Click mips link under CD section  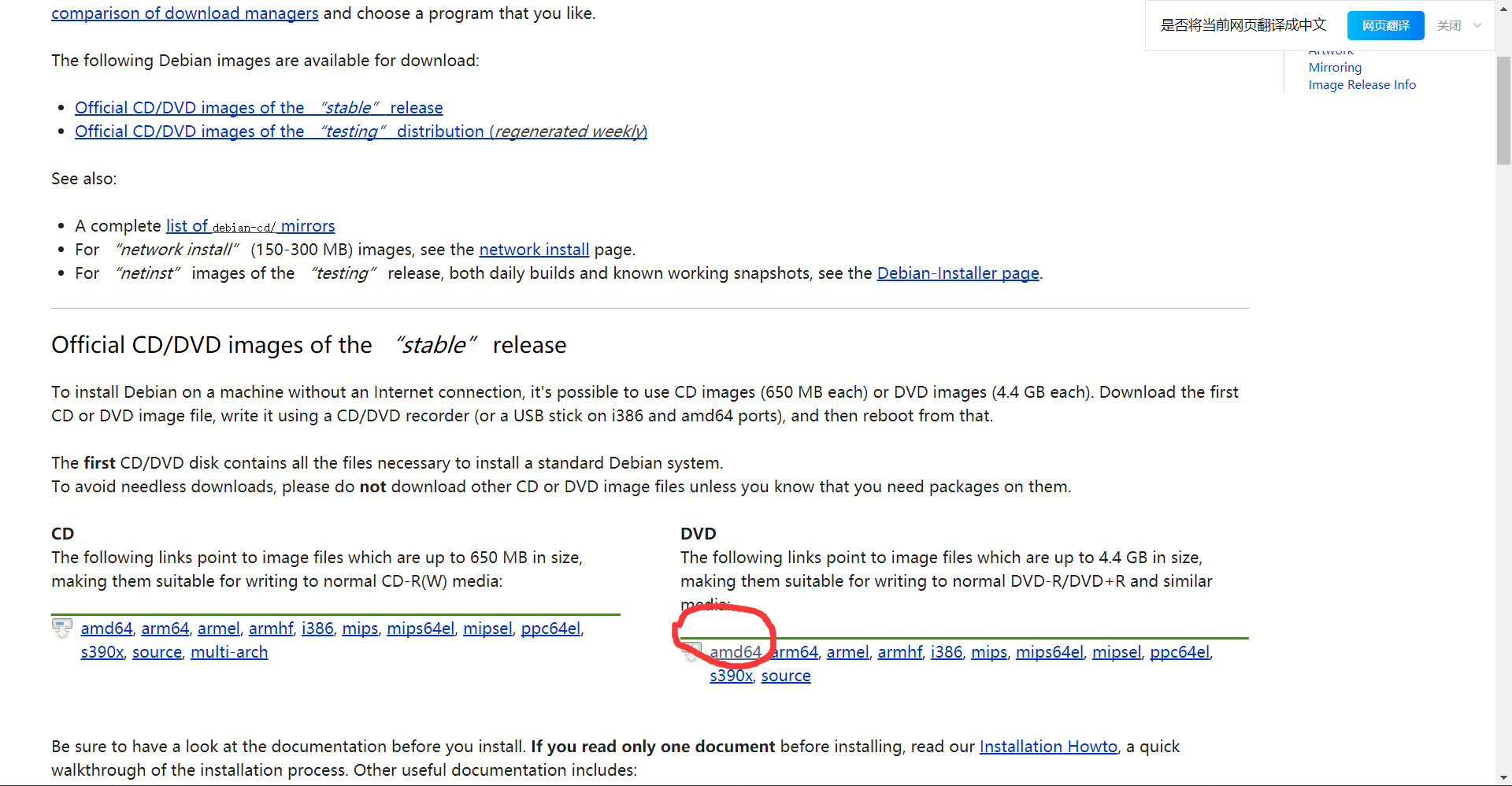(360, 628)
